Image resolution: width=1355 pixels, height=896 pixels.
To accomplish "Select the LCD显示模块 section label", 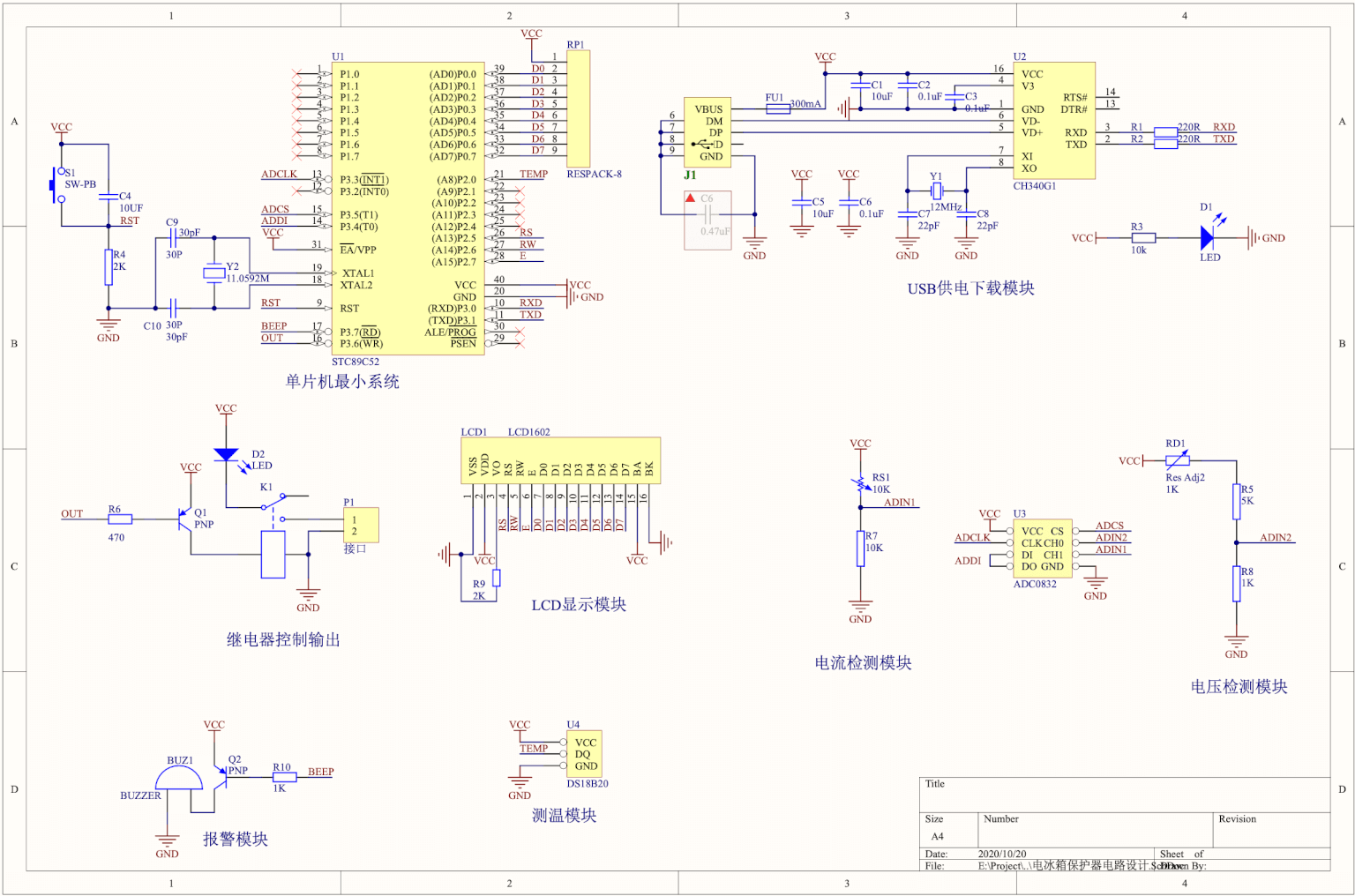I will click(579, 604).
